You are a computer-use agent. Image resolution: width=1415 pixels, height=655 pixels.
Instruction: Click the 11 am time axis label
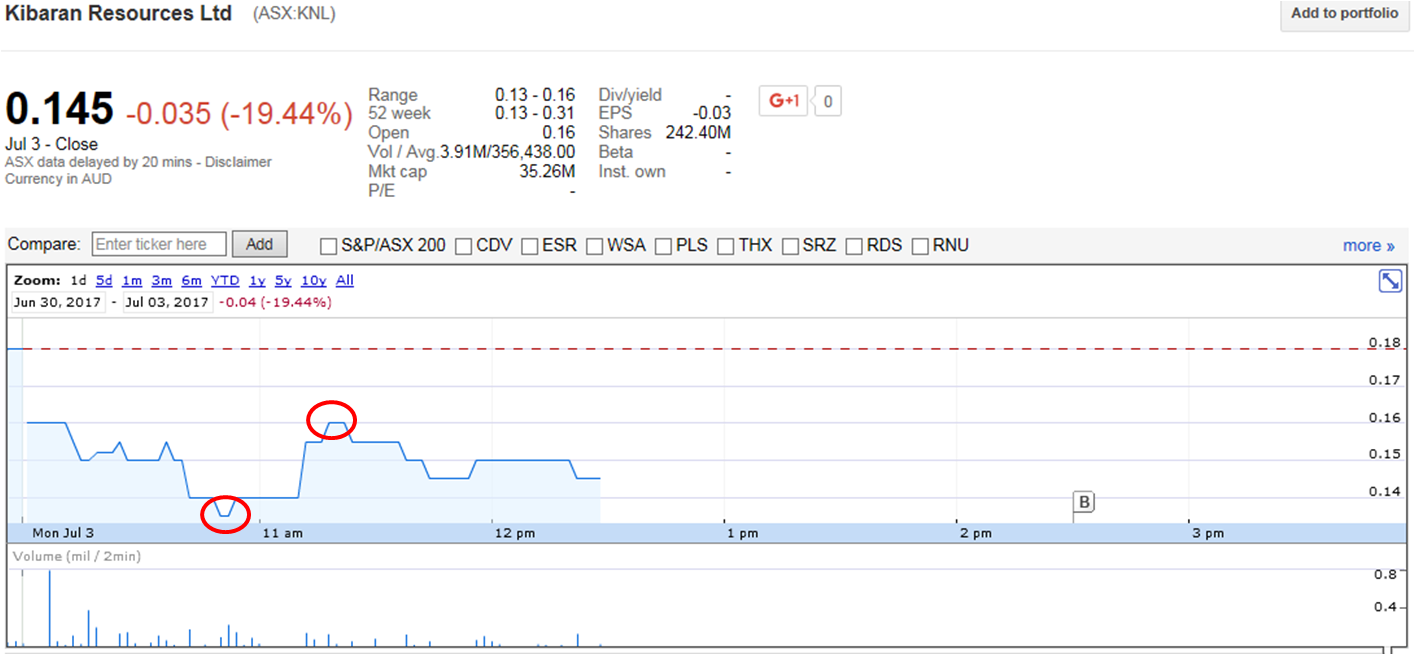click(282, 534)
